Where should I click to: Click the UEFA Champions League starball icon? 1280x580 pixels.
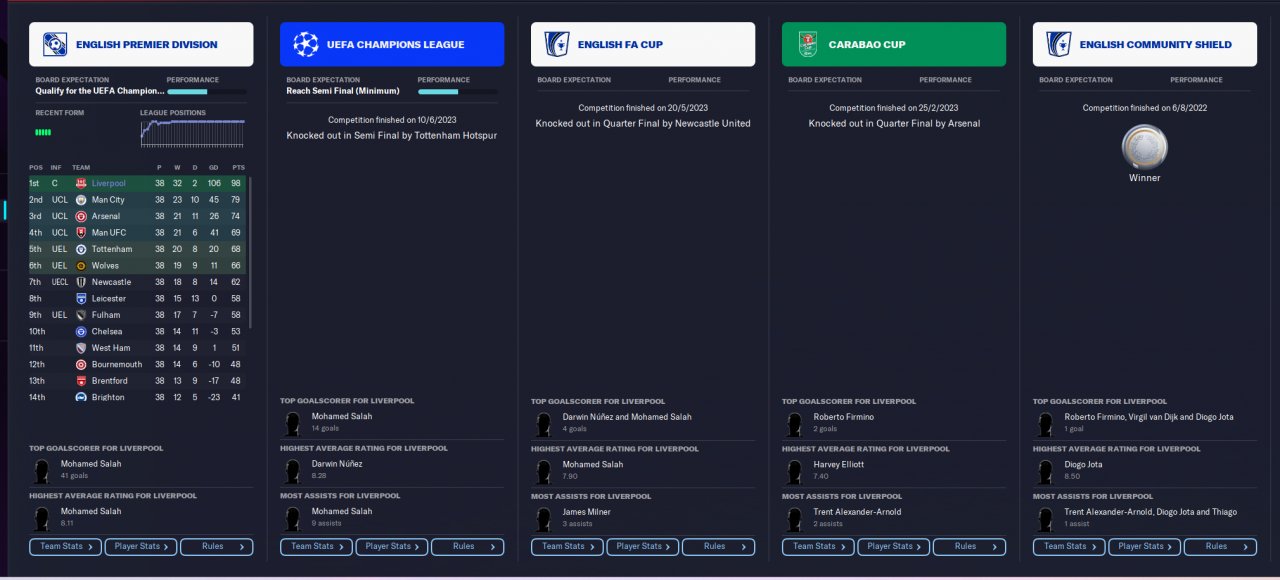pyautogui.click(x=306, y=44)
